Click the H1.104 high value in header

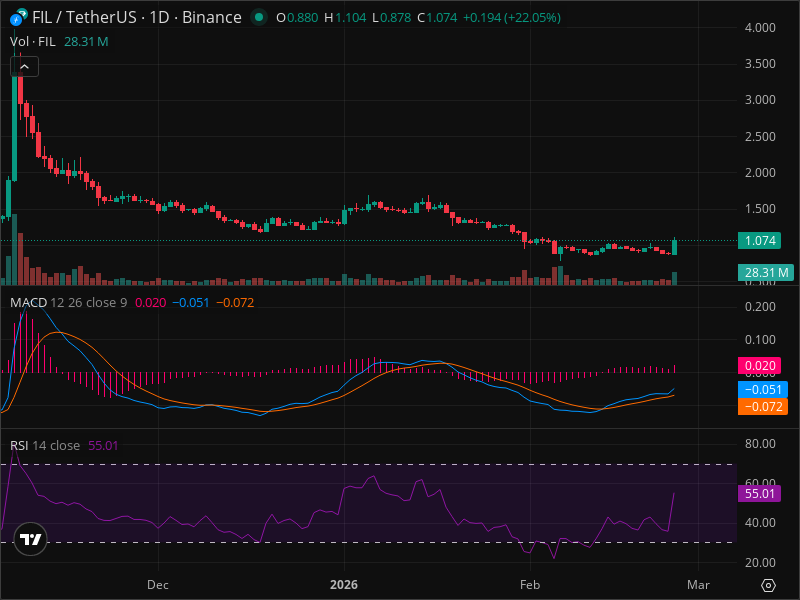coord(345,18)
